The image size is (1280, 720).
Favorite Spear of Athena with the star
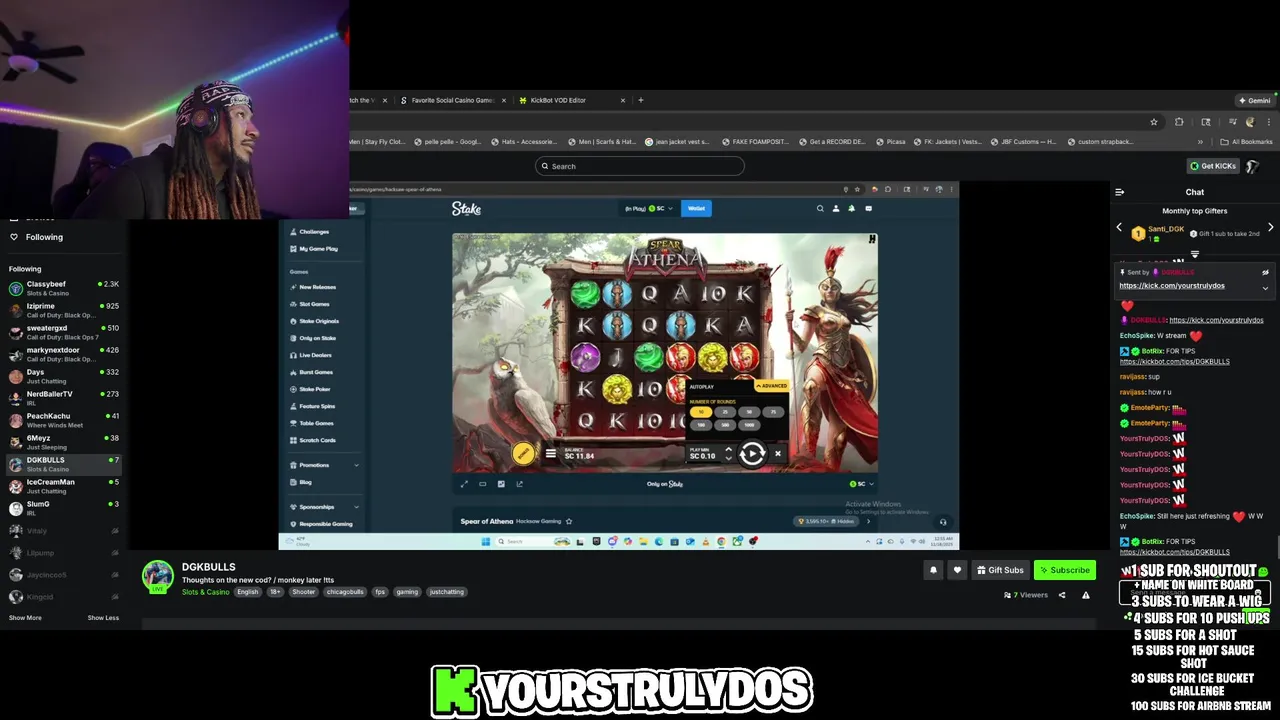(569, 521)
